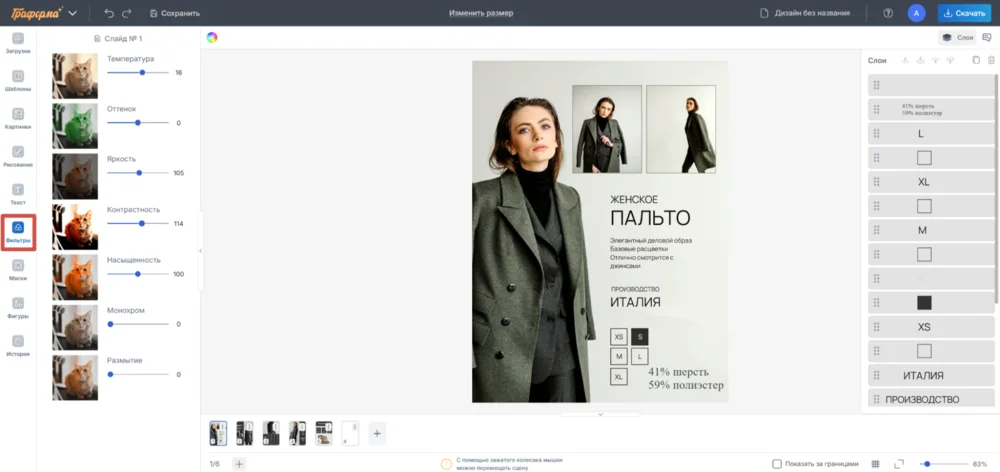Click the Скачать download button
The image size is (1000, 472).
click(x=963, y=13)
